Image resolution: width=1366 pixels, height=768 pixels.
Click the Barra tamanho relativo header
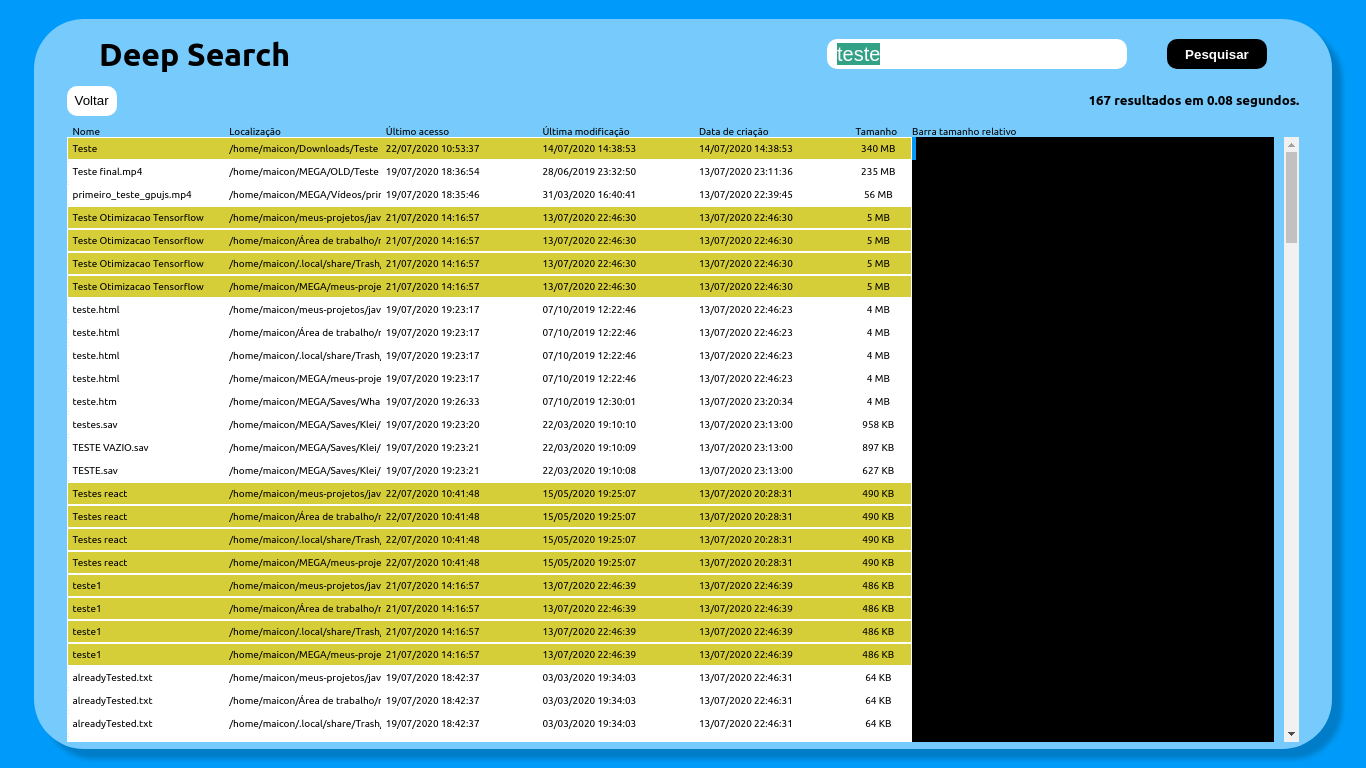pos(964,131)
